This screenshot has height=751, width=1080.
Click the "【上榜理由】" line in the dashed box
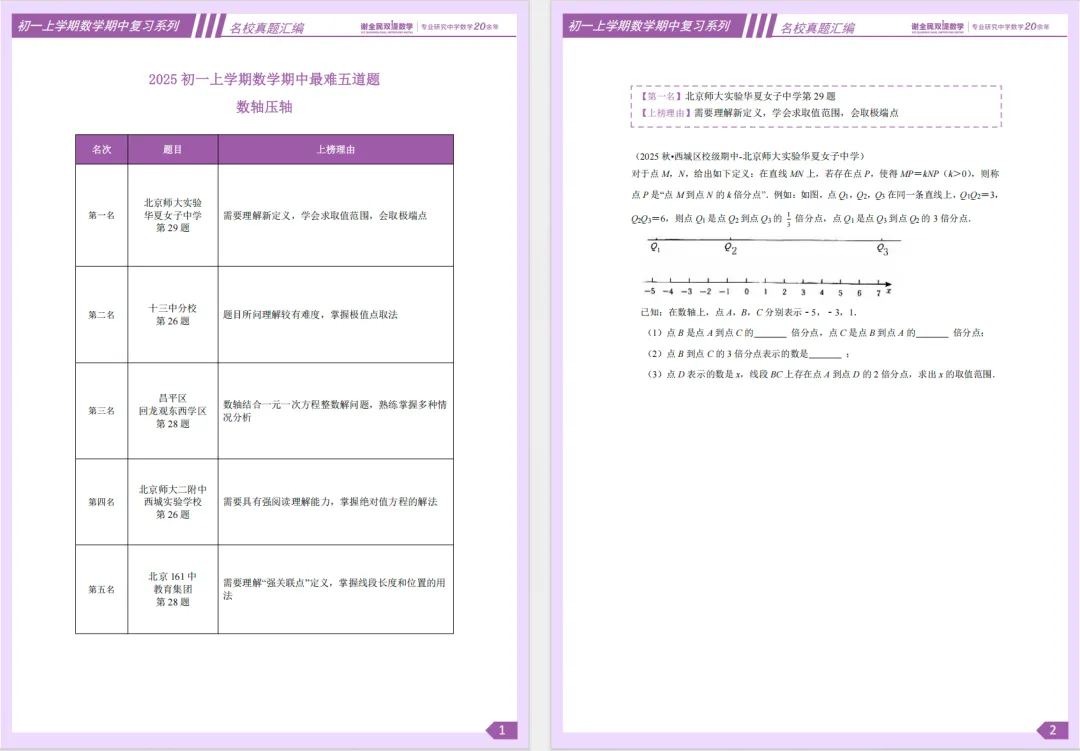pos(769,113)
